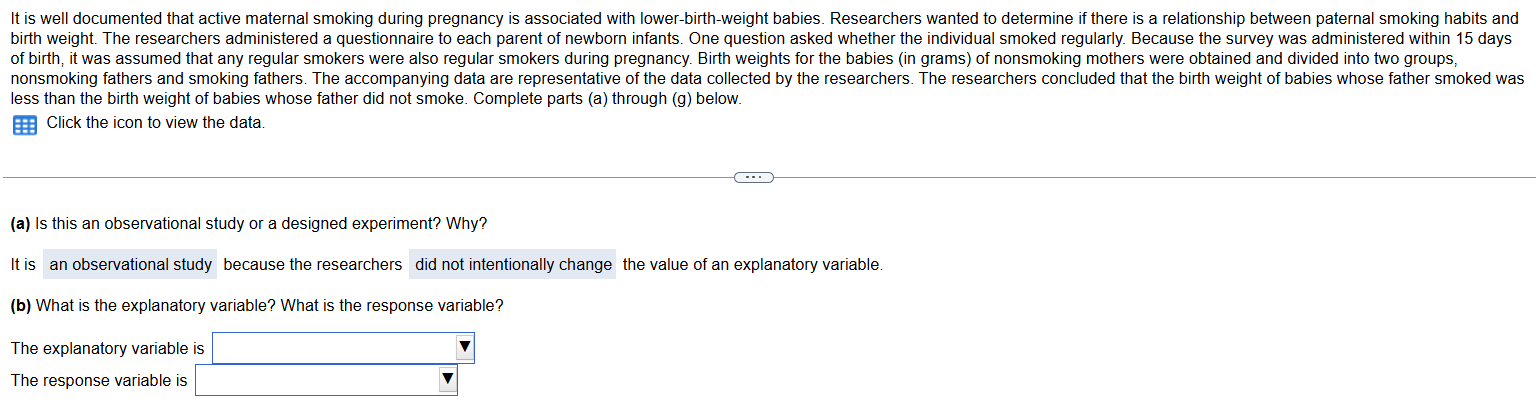The image size is (1536, 406).
Task: Click the 'Click the icon to view the data' text
Action: 156,123
